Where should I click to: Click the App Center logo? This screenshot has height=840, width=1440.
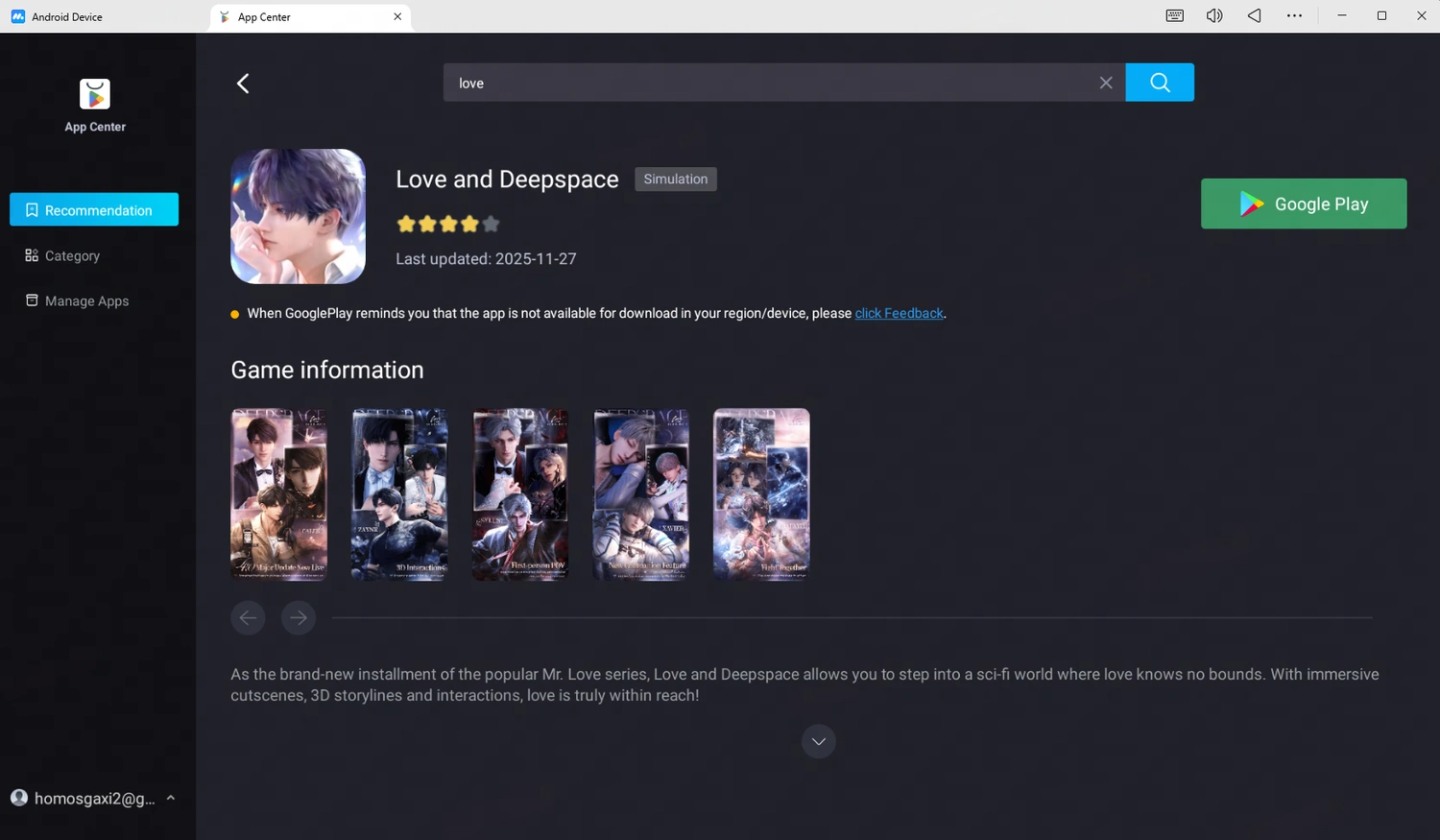pos(94,94)
